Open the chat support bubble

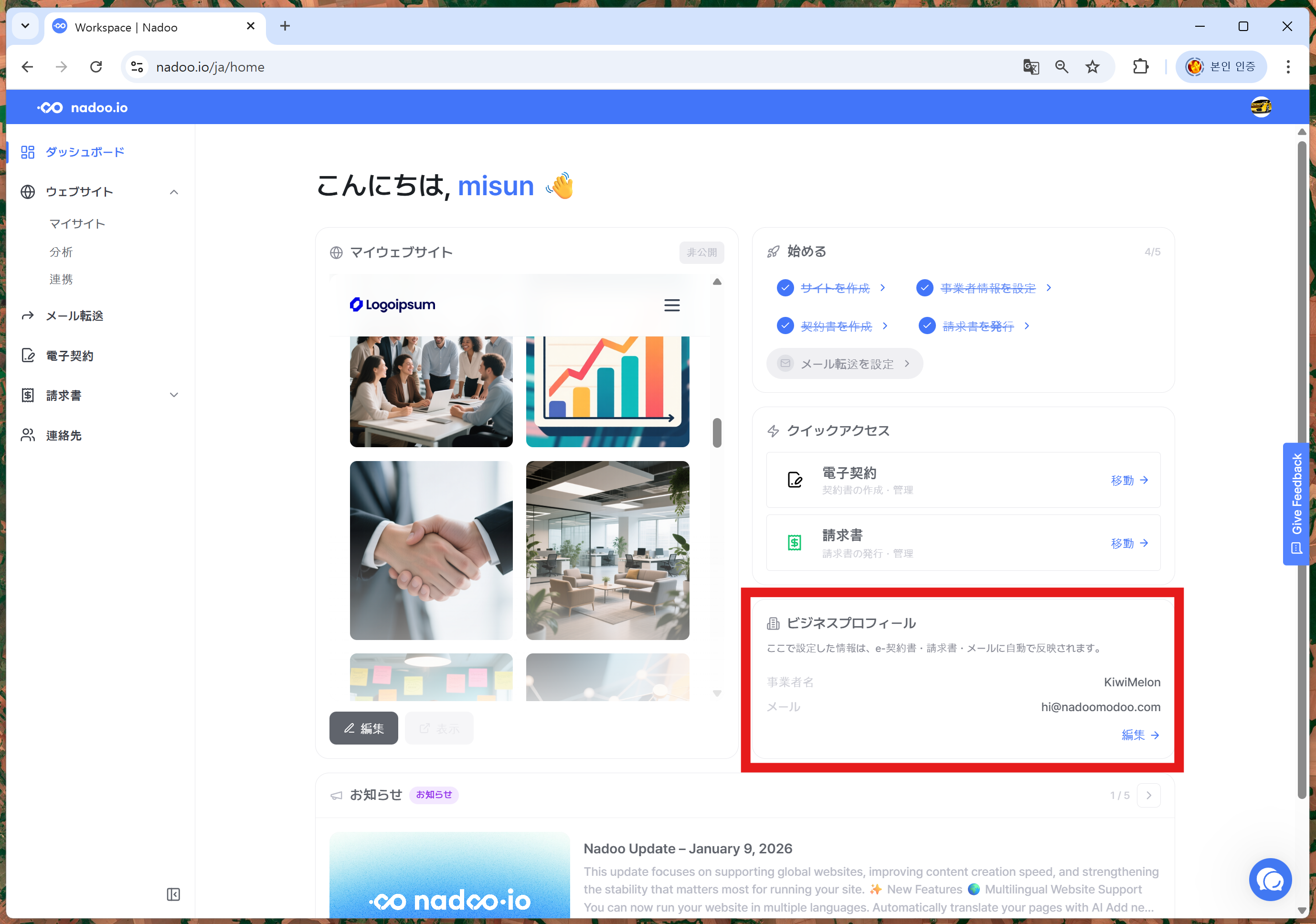[x=1270, y=880]
